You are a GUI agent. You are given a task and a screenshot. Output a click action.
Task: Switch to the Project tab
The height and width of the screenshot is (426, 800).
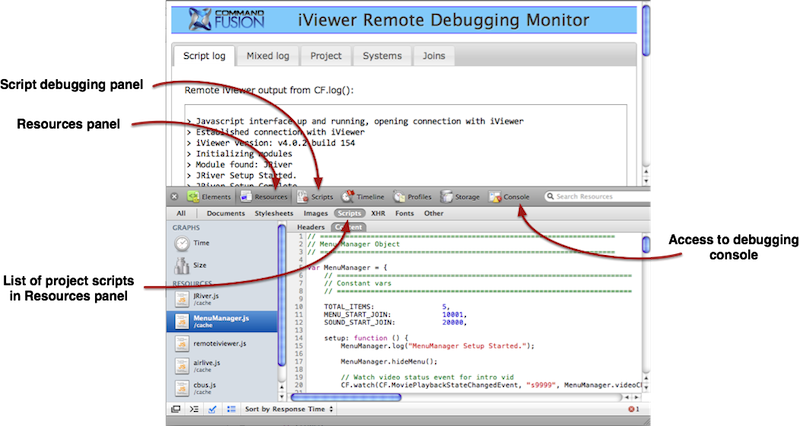tap(326, 56)
